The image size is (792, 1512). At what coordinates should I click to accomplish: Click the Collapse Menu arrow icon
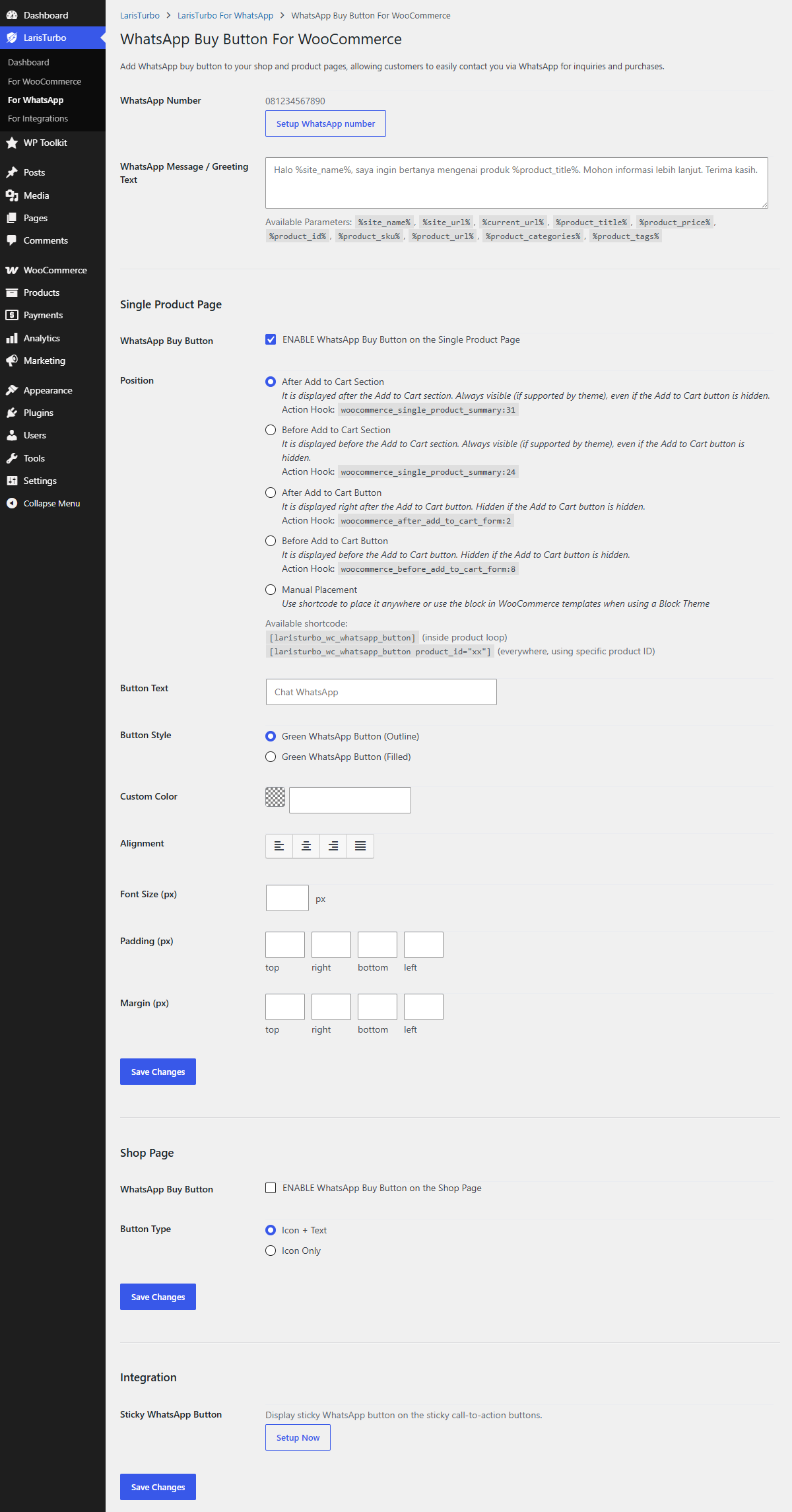12,503
